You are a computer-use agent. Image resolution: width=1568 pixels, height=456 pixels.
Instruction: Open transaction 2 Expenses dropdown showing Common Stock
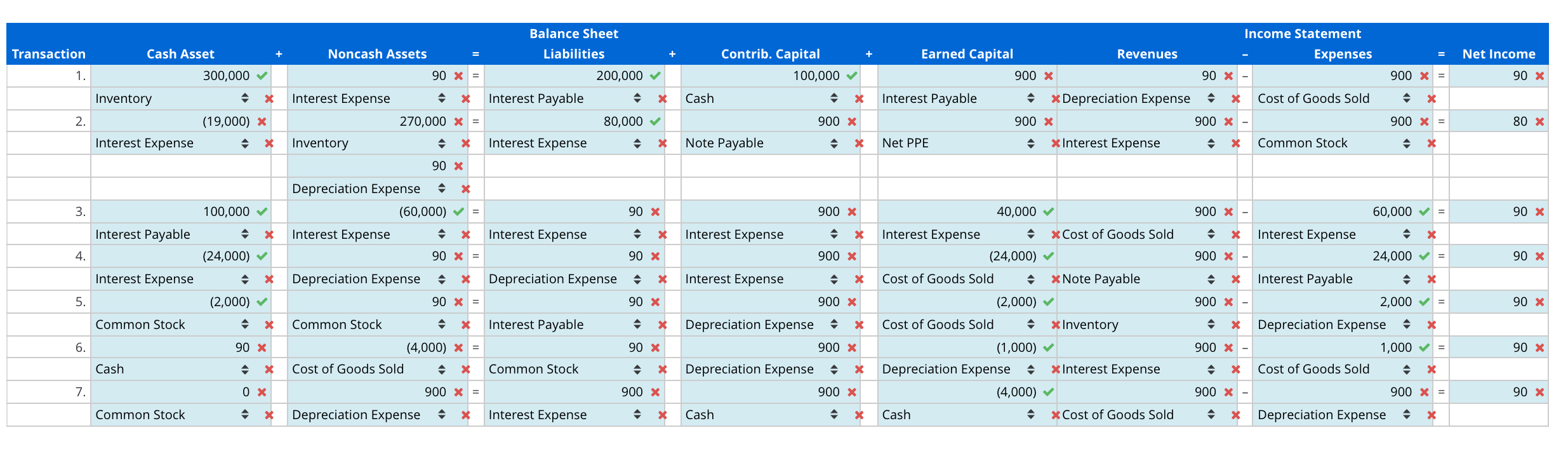pyautogui.click(x=1334, y=143)
